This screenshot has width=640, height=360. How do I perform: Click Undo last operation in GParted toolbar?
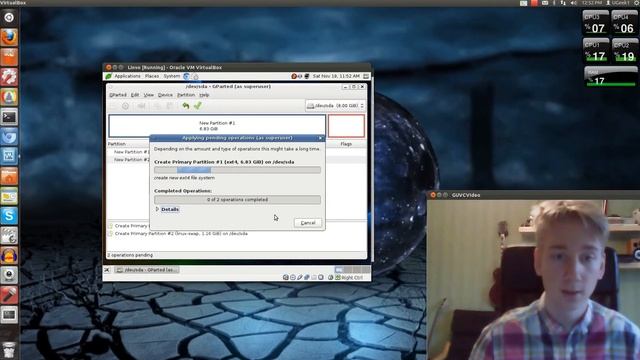(x=186, y=106)
